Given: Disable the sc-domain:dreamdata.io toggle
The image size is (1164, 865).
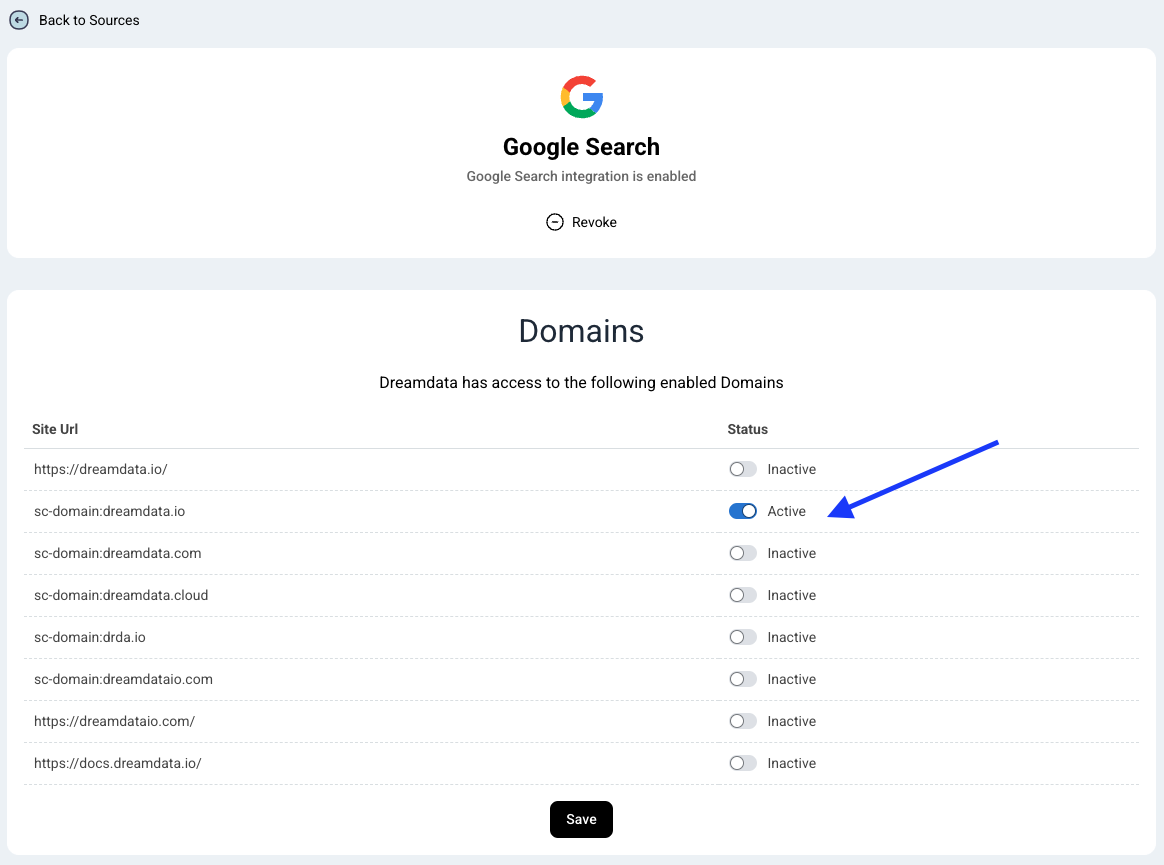Looking at the screenshot, I should [742, 511].
